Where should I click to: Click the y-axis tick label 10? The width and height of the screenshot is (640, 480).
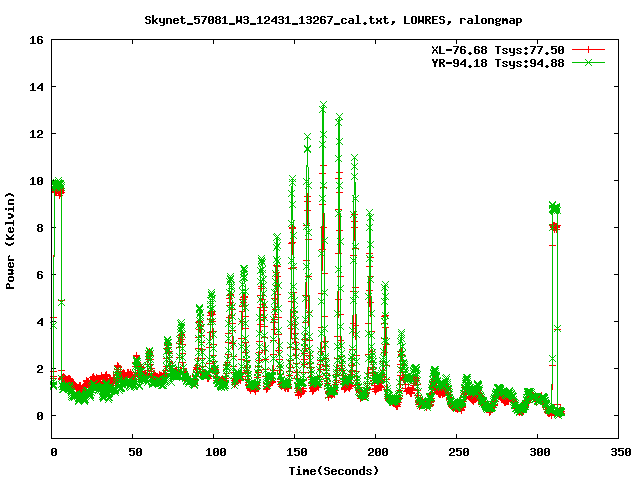[36, 181]
